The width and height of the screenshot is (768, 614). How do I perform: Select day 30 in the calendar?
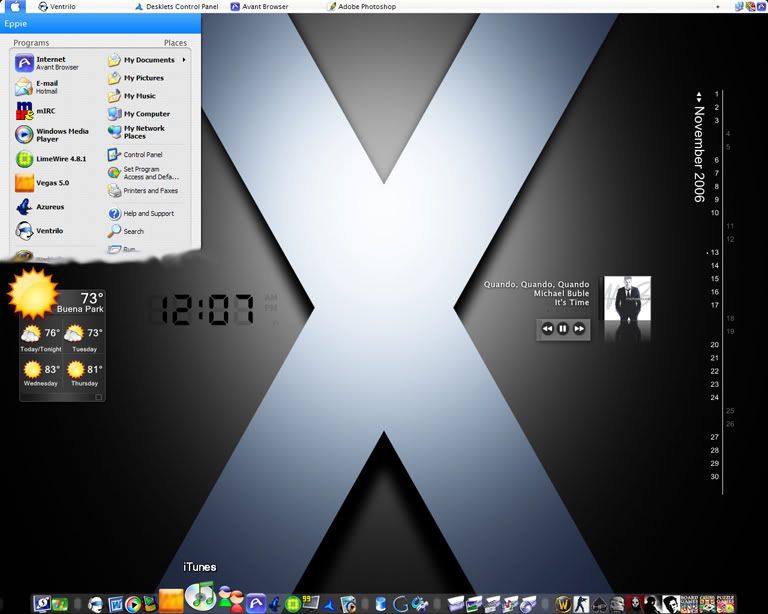click(715, 476)
